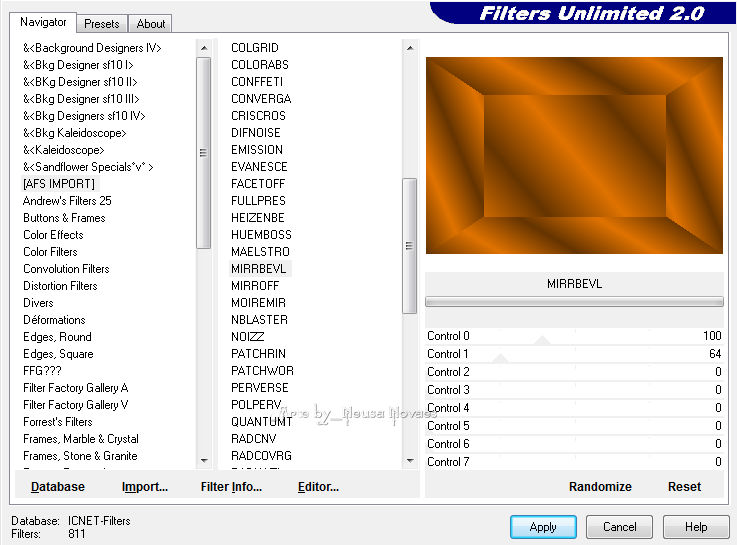737x545 pixels.
Task: Select Filter Factory Gallery V
Action: coord(76,405)
